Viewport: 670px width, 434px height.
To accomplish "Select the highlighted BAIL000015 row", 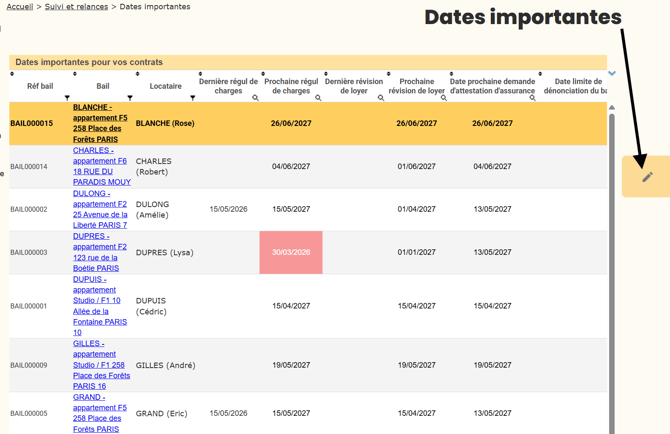I will (x=308, y=123).
